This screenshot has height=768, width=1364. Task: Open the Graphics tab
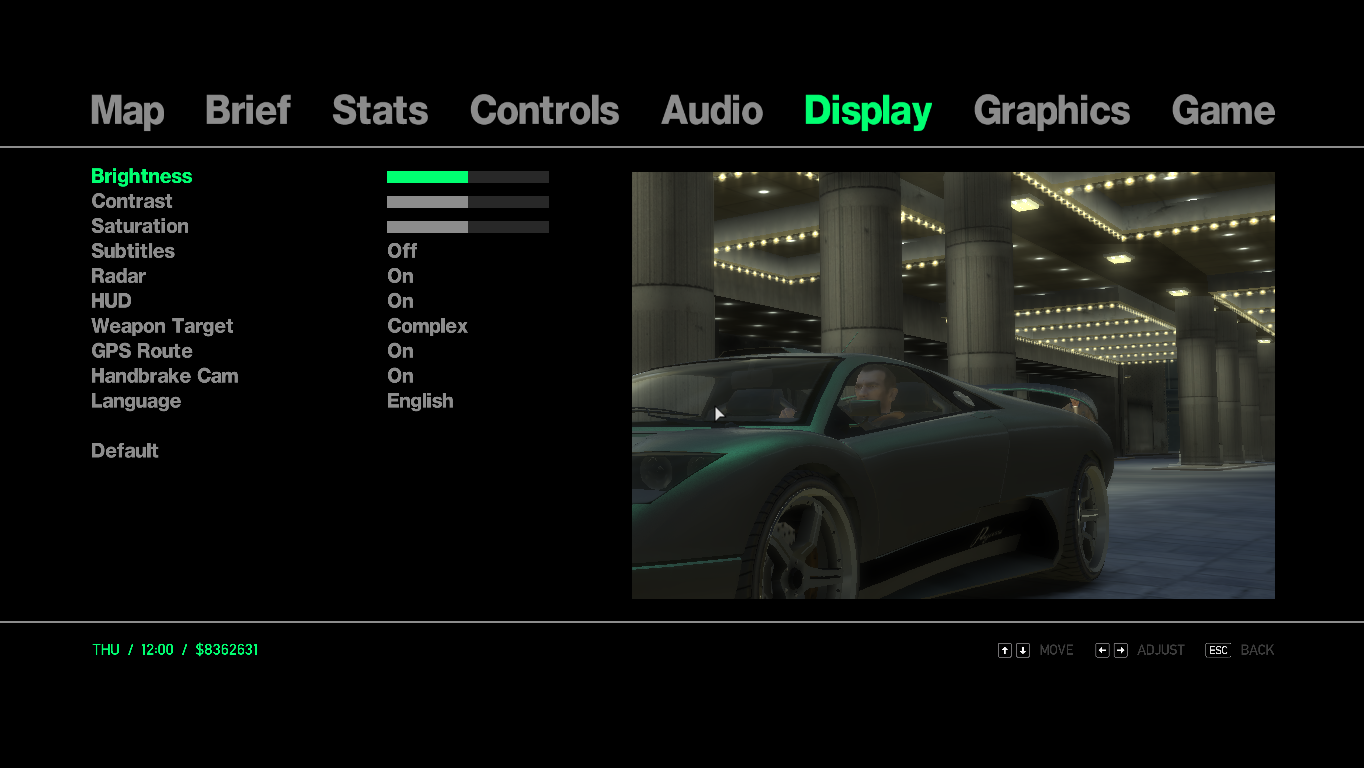tap(1052, 110)
